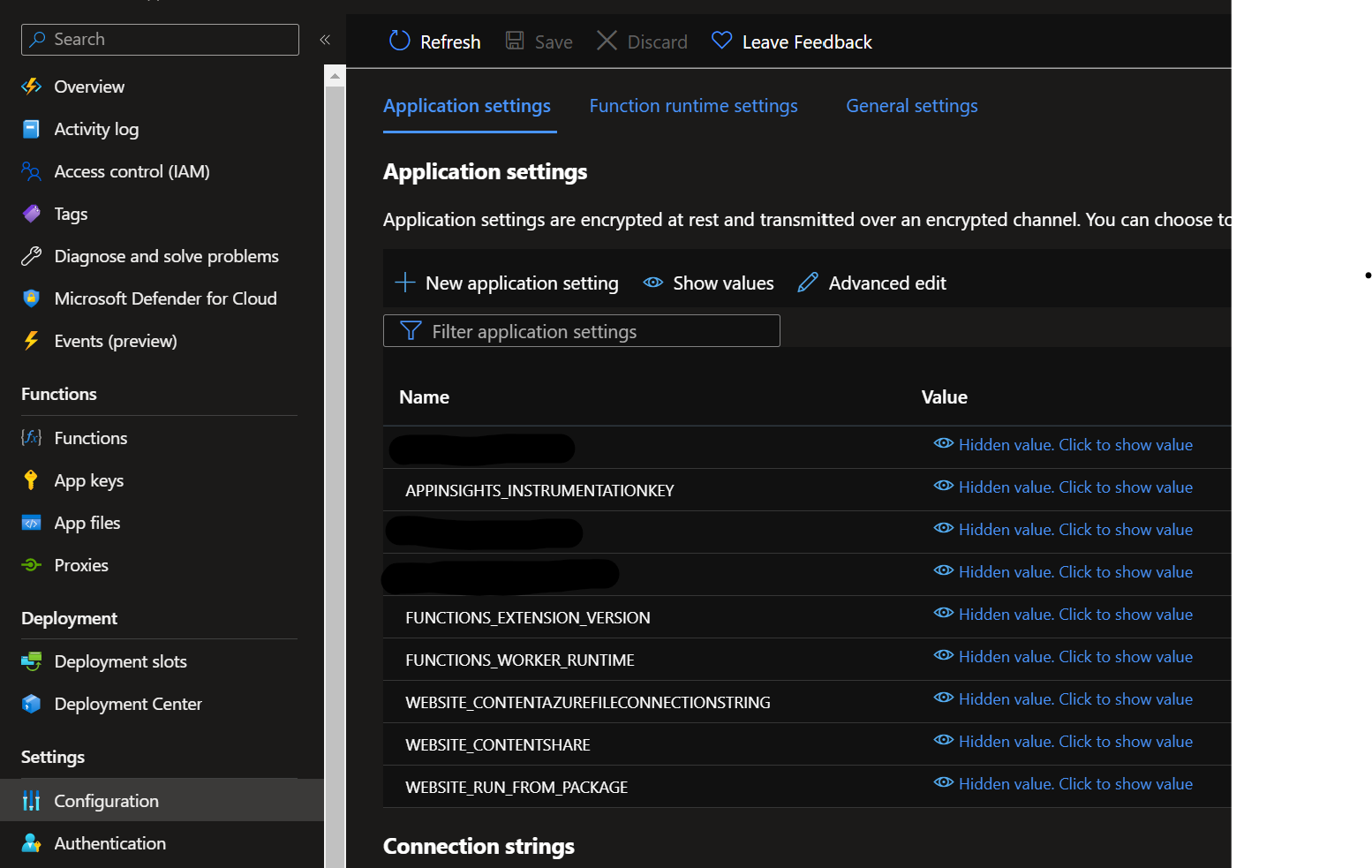Open Access control (IAM) menu item
This screenshot has width=1372, height=868.
coord(132,171)
